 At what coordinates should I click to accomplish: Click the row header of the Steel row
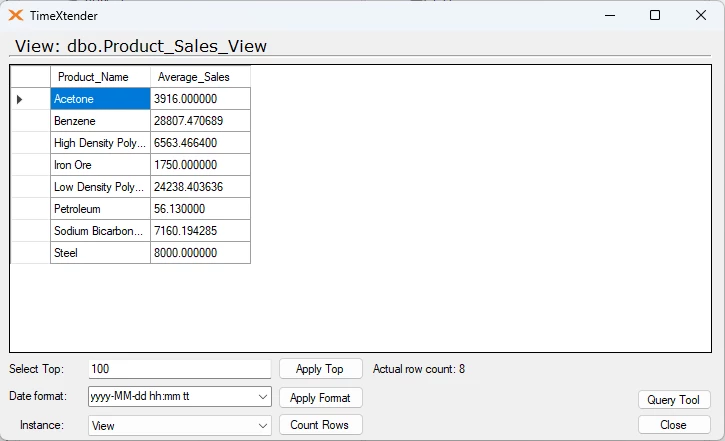(x=31, y=253)
